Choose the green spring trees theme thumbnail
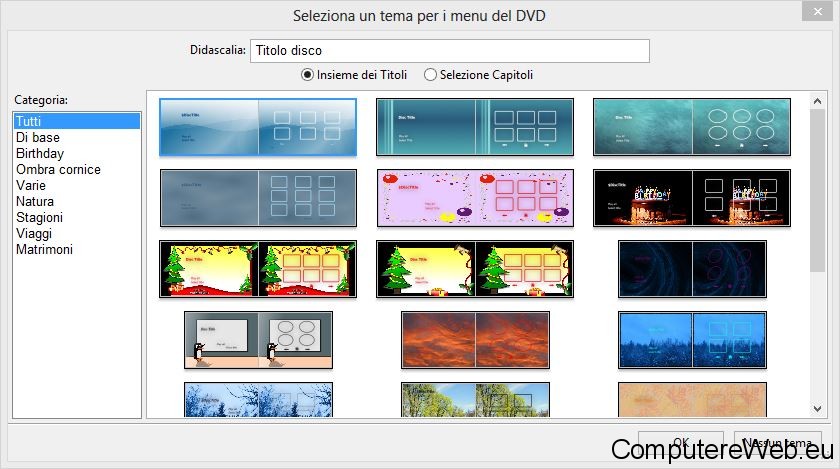The height and width of the screenshot is (469, 840). pos(475,400)
